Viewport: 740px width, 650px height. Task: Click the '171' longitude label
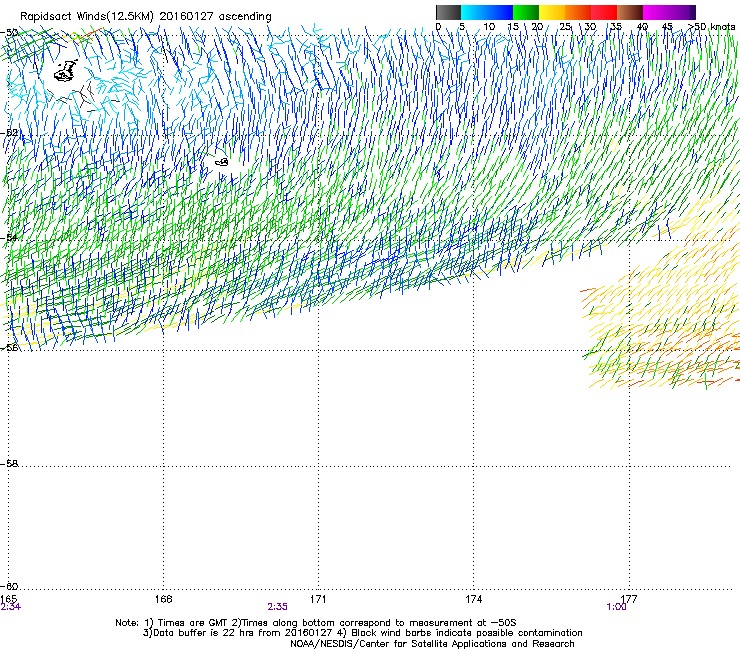coord(318,599)
